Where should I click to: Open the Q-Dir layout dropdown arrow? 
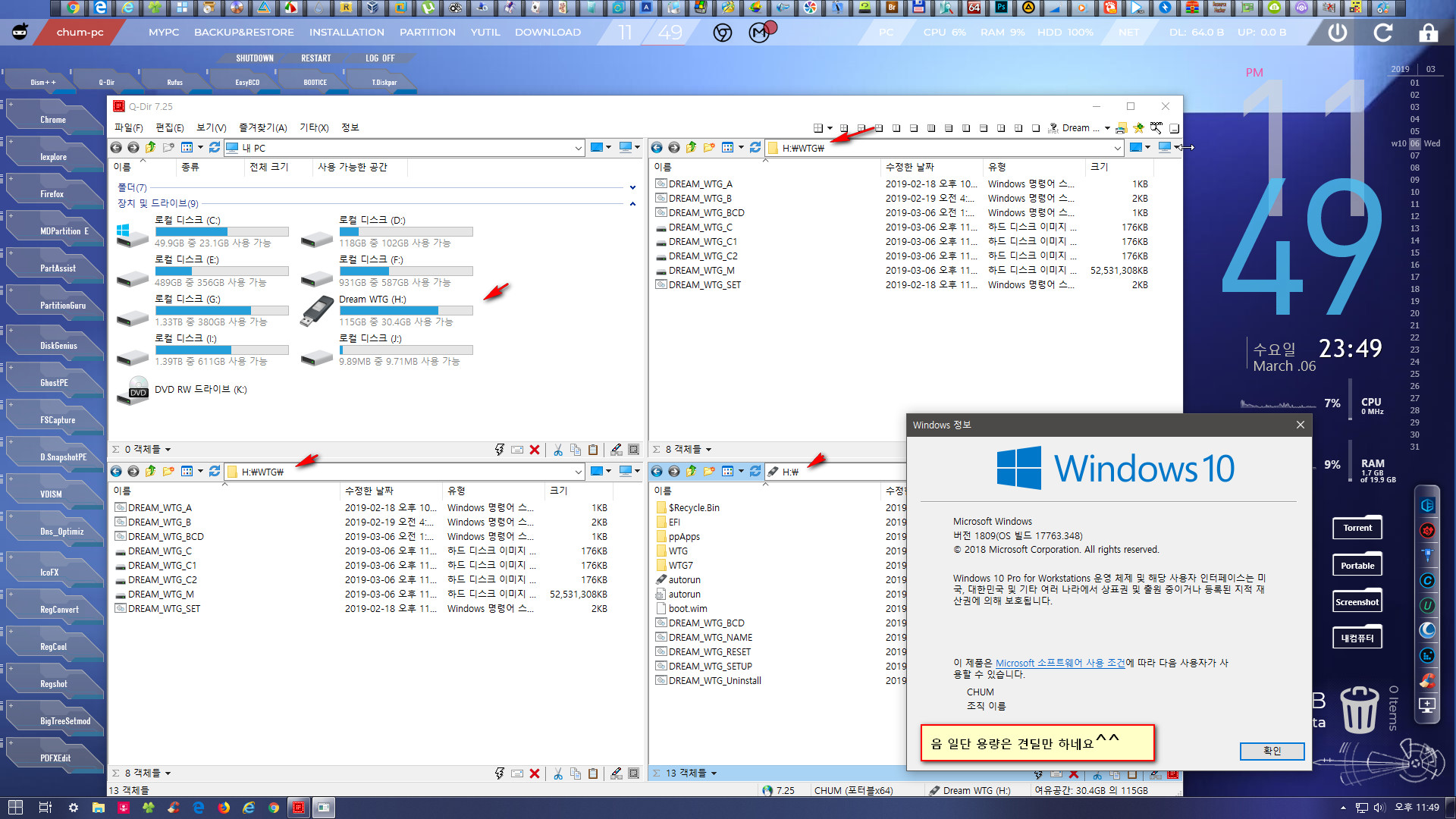[830, 128]
